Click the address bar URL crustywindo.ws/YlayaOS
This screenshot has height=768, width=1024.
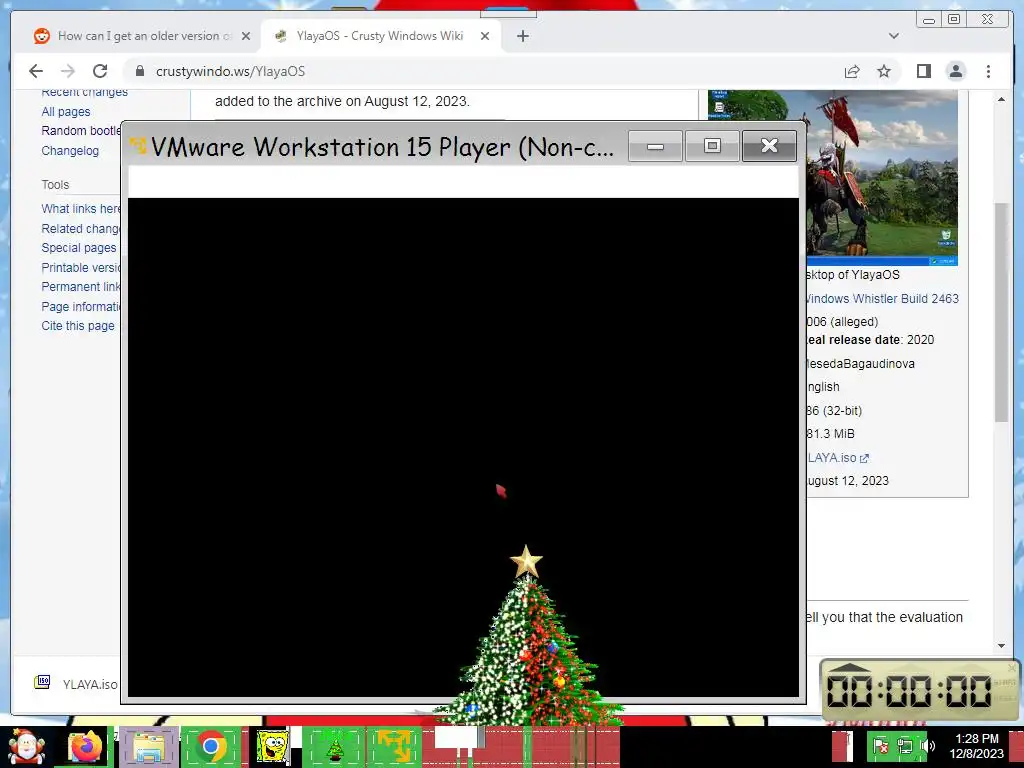tap(231, 71)
